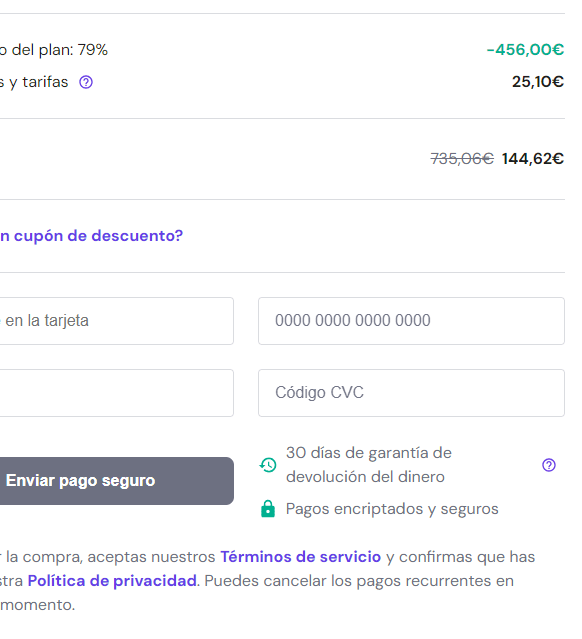Click the refund guarantee clock icon

(268, 465)
